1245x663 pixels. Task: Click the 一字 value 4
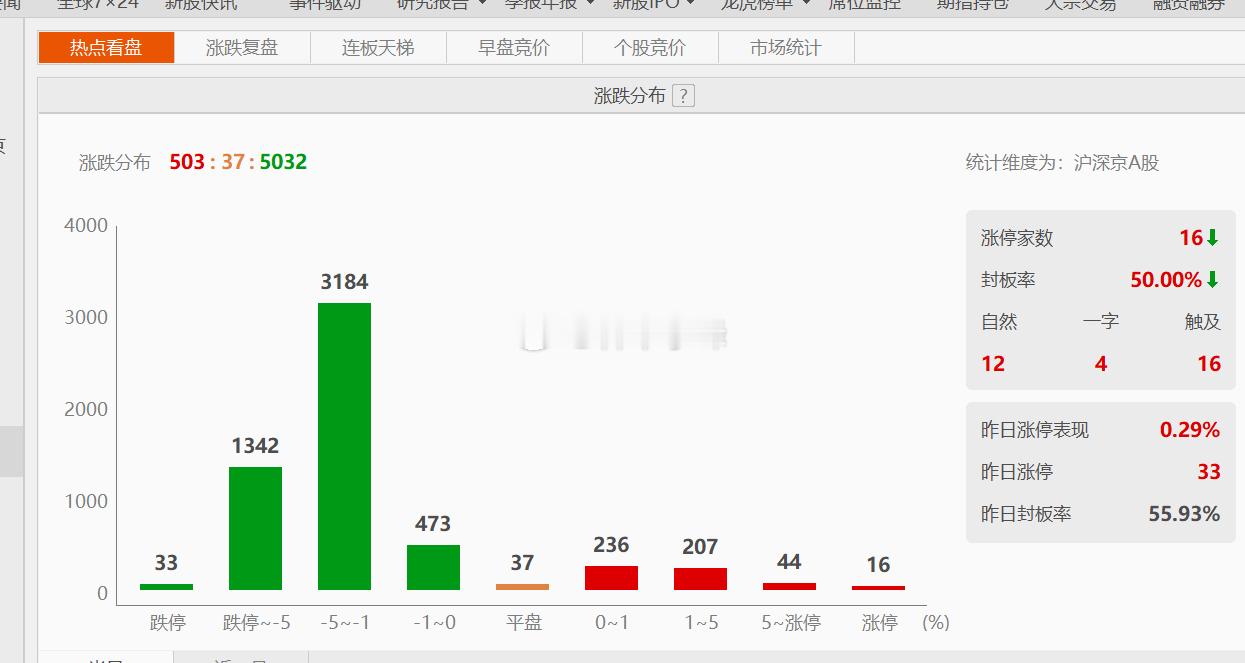pyautogui.click(x=1101, y=364)
